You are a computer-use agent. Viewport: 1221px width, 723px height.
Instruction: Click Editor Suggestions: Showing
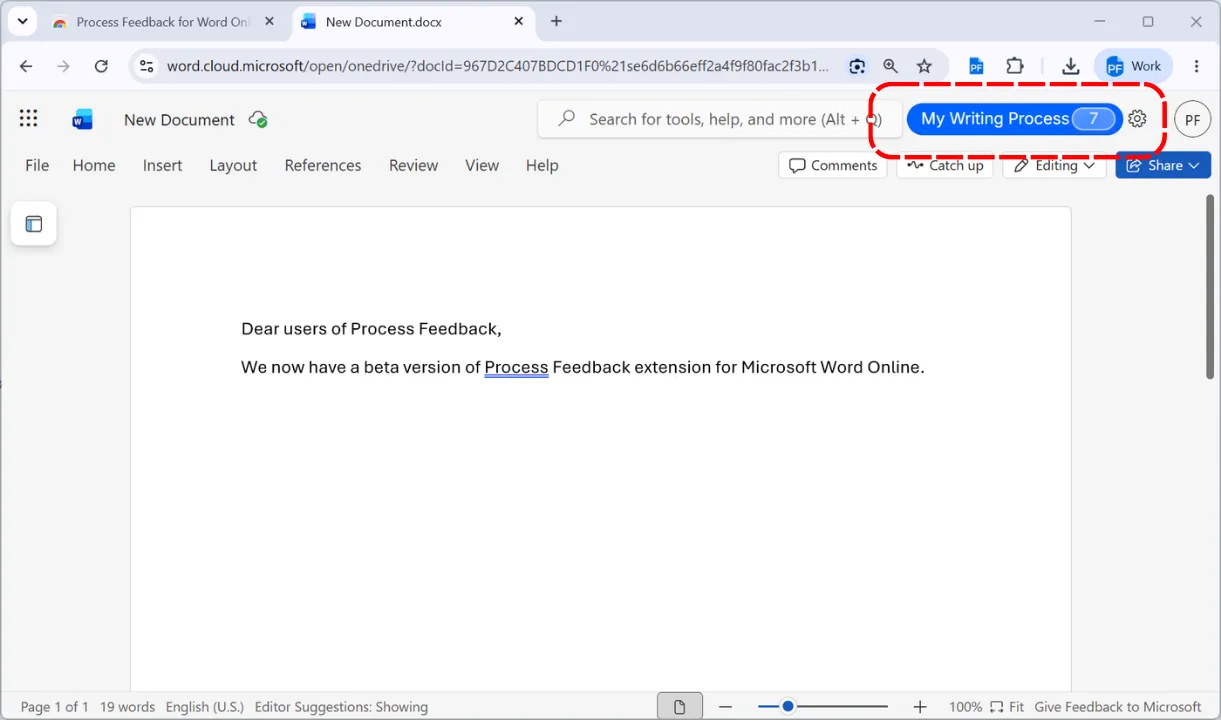coord(341,707)
